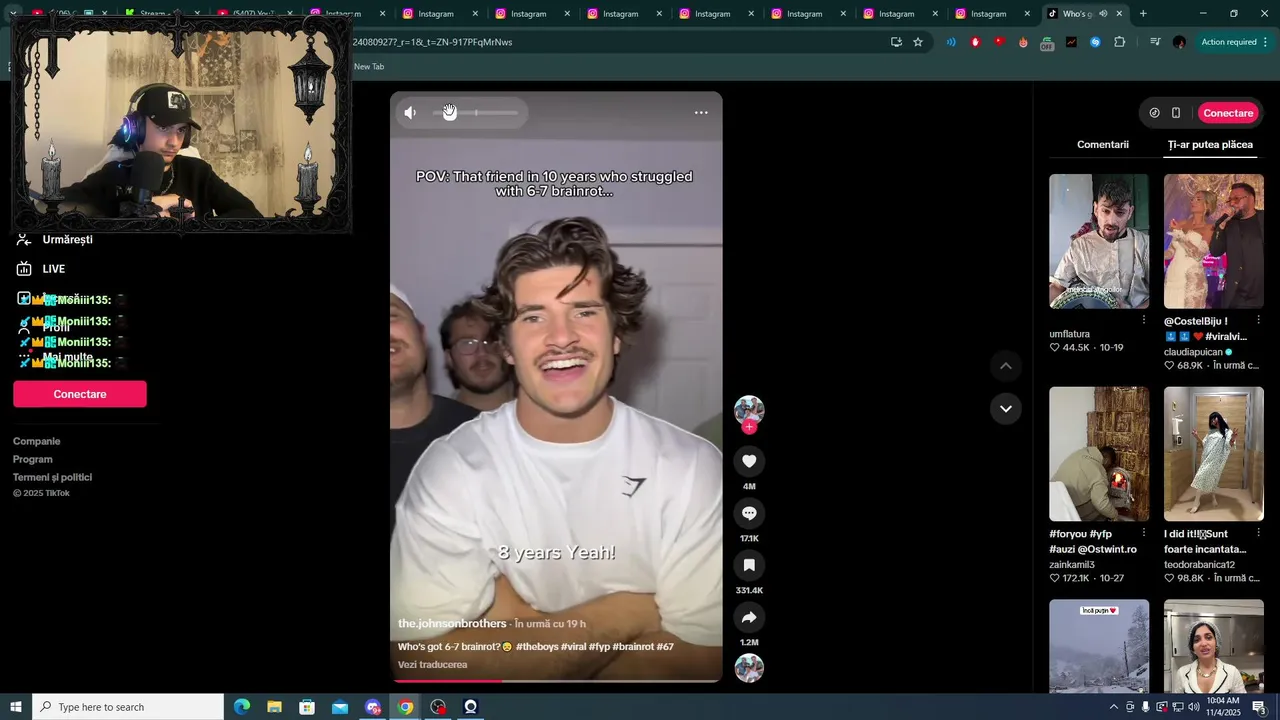The image size is (1280, 720).
Task: Mute the TikTok tab via speaker icon
Action: pyautogui.click(x=1103, y=14)
